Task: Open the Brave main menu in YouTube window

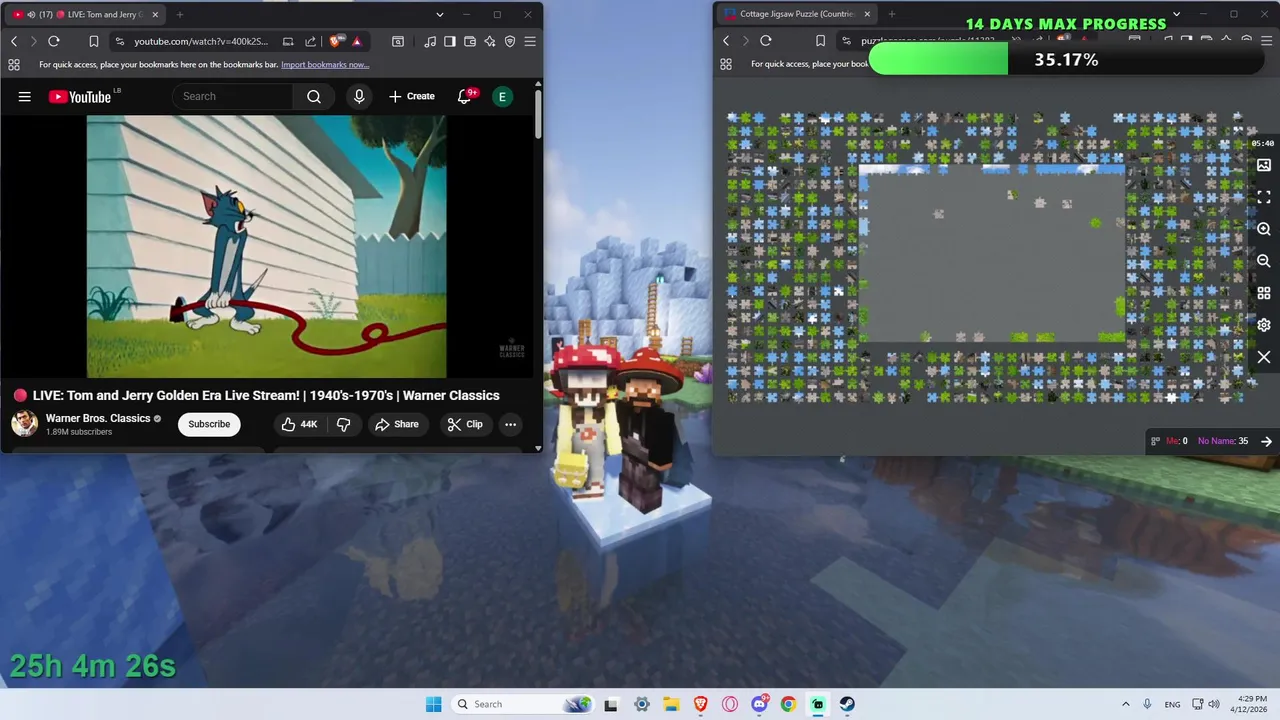Action: tap(530, 41)
